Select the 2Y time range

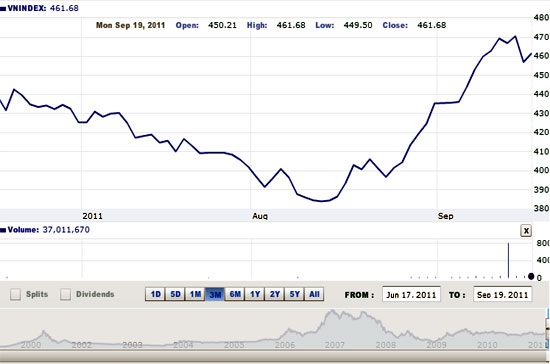pyautogui.click(x=275, y=294)
